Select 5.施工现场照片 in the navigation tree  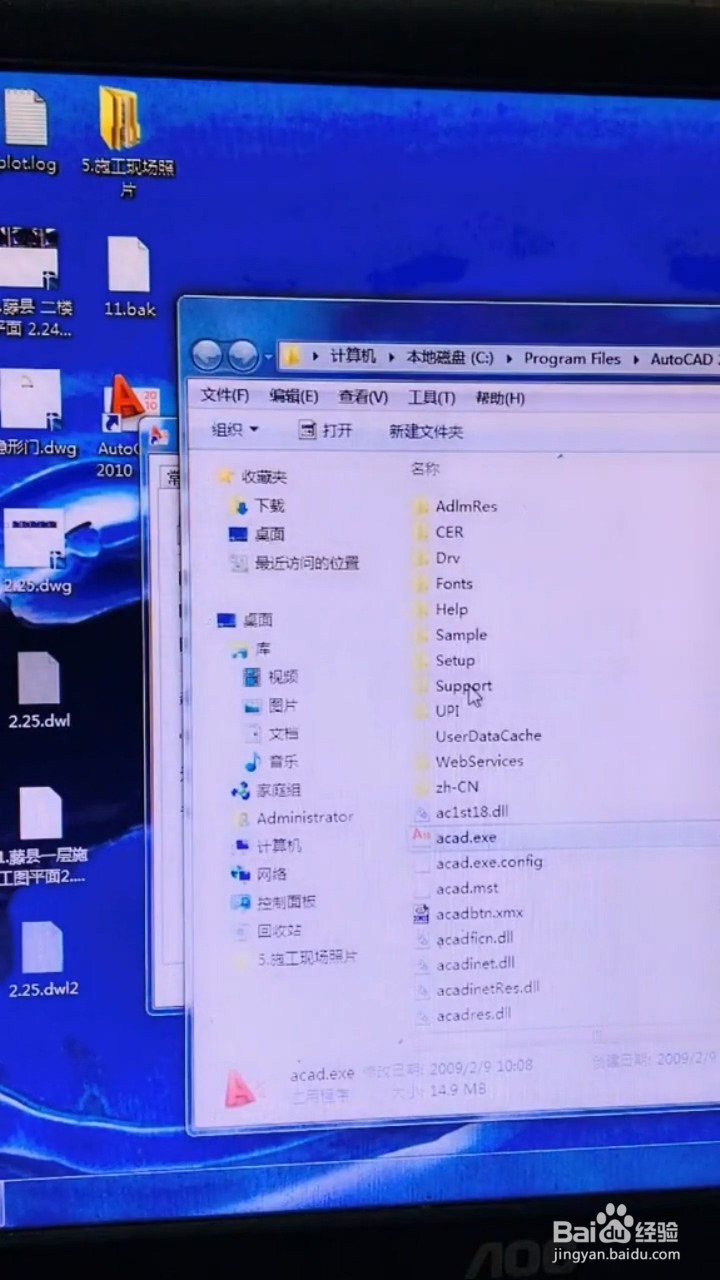pyautogui.click(x=295, y=958)
